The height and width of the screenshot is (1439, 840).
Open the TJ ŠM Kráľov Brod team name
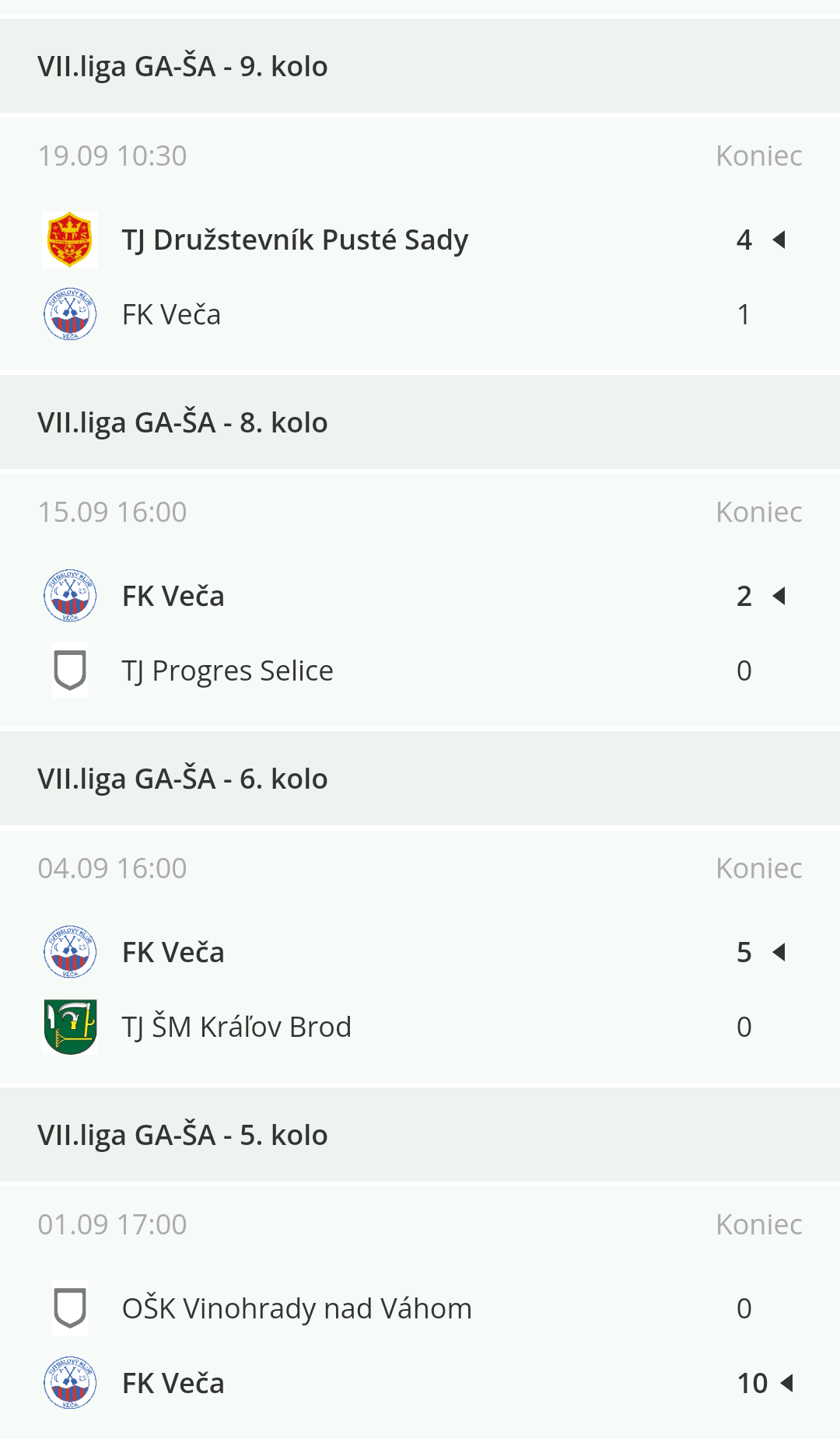click(x=236, y=1027)
